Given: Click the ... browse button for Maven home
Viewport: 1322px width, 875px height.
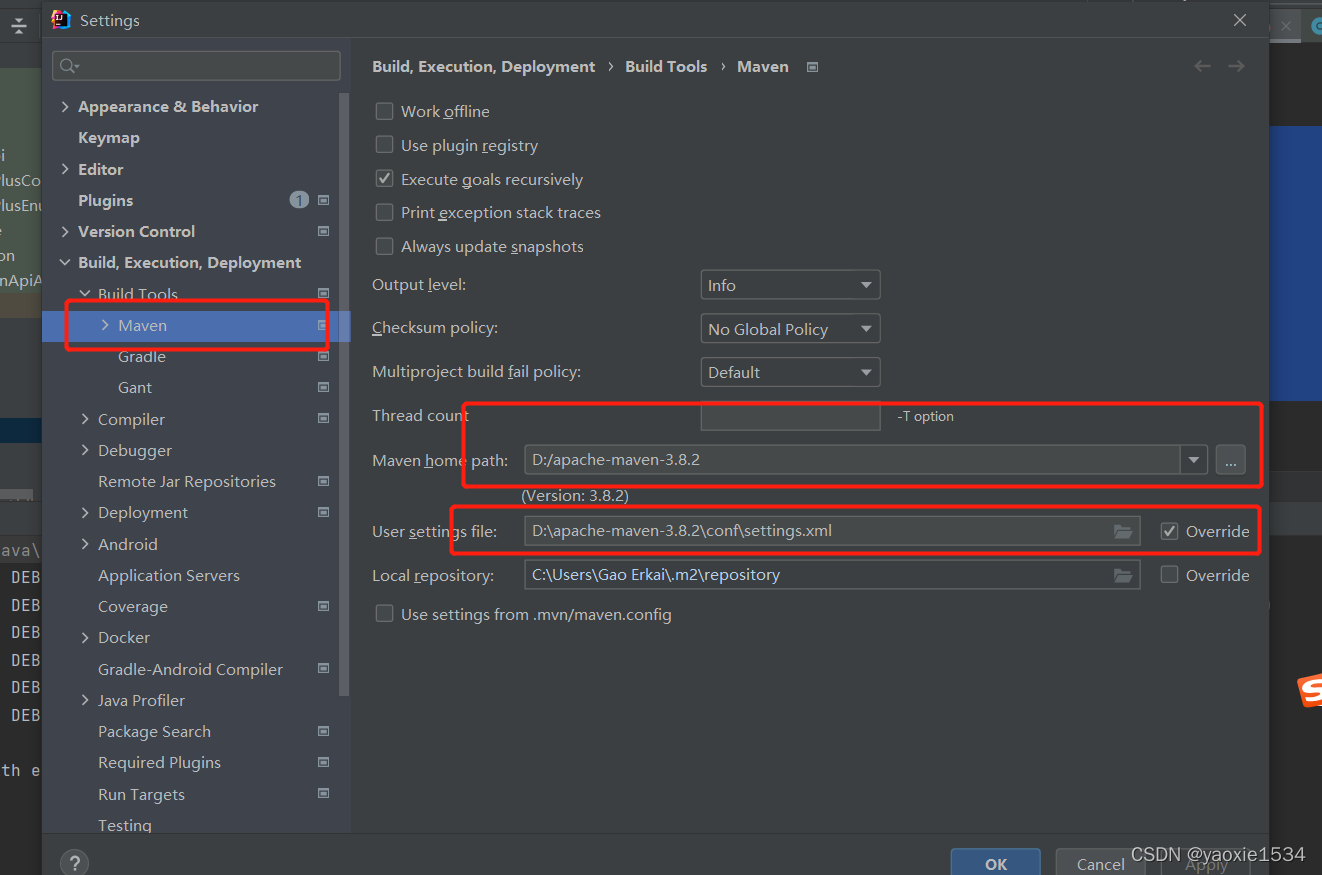Looking at the screenshot, I should 1231,460.
